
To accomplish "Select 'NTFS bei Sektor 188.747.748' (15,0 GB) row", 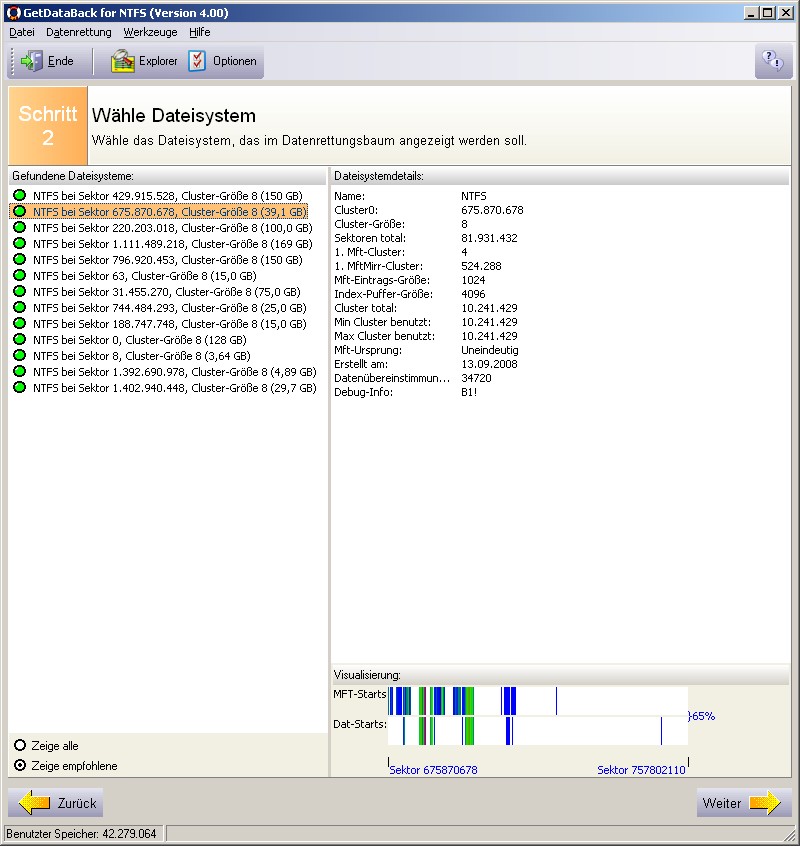I will coord(170,324).
